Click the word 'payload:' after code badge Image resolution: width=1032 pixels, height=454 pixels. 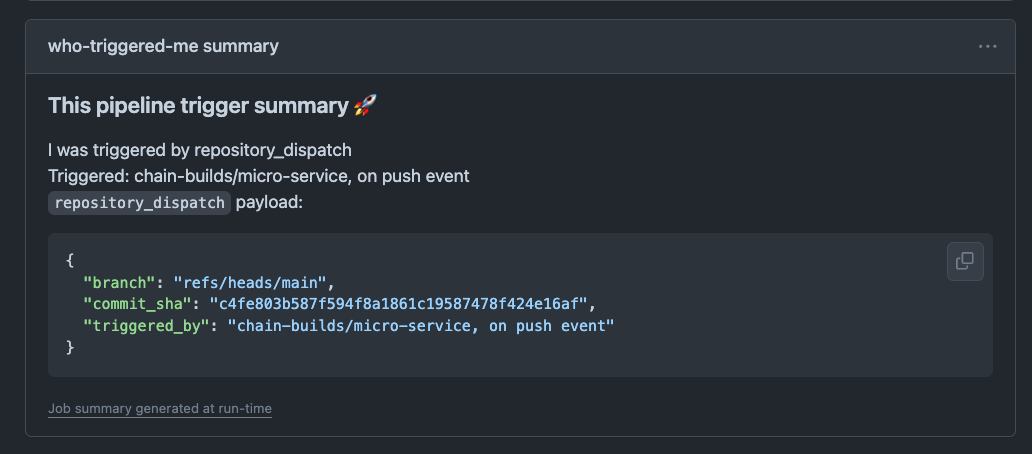click(x=268, y=202)
